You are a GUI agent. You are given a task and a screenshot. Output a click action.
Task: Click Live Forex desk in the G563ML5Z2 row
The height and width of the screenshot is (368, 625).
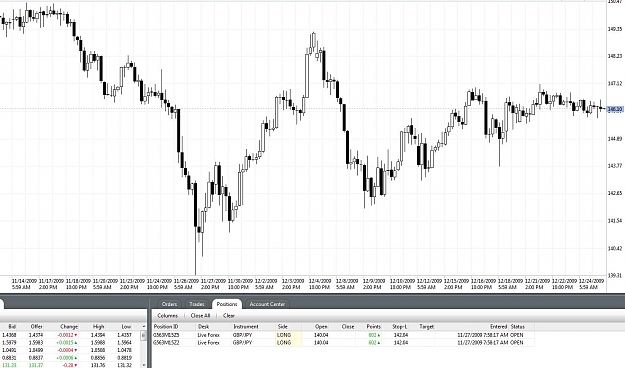point(208,342)
